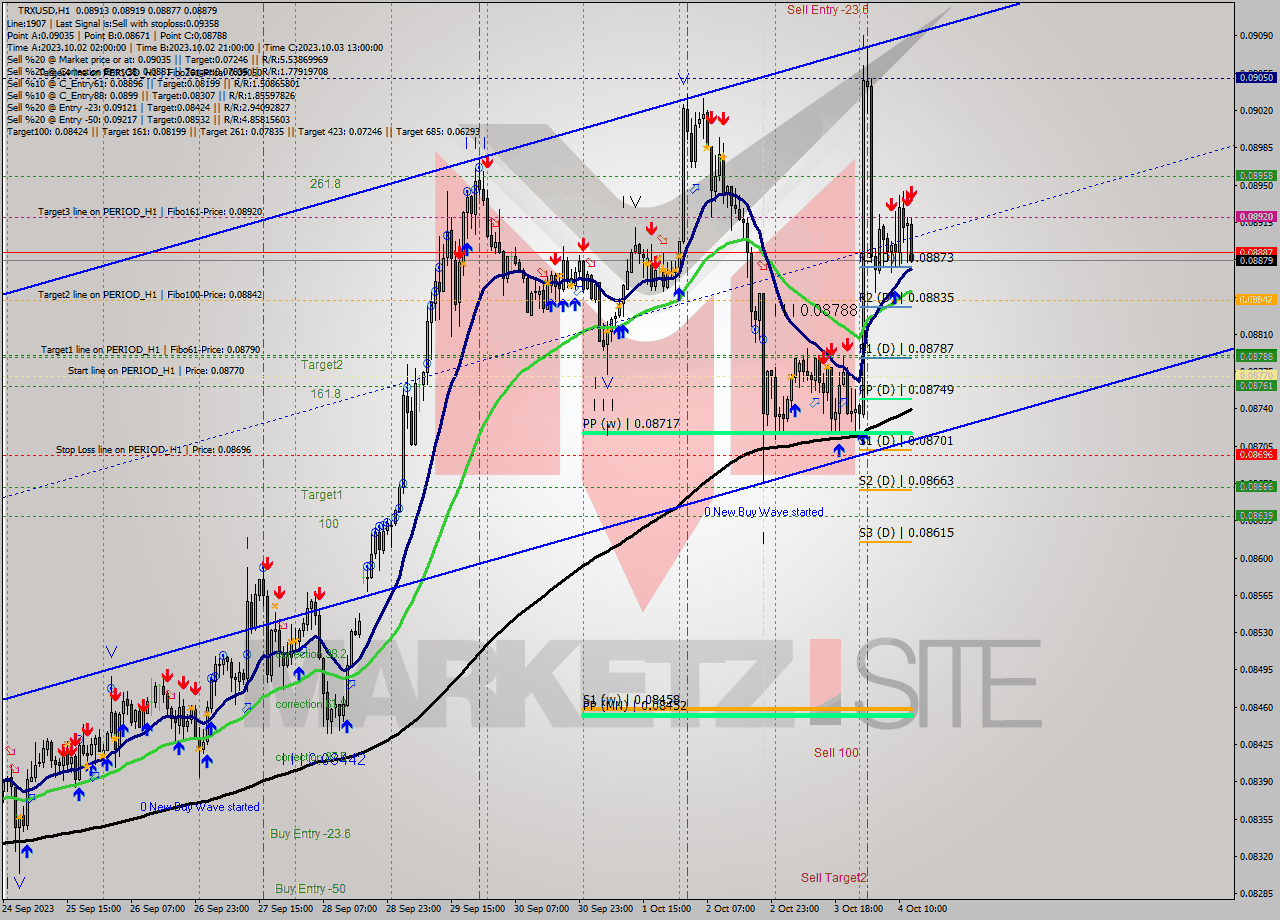
Task: Click the '2 Oct 07:00' time axis label
Action: coord(730,909)
